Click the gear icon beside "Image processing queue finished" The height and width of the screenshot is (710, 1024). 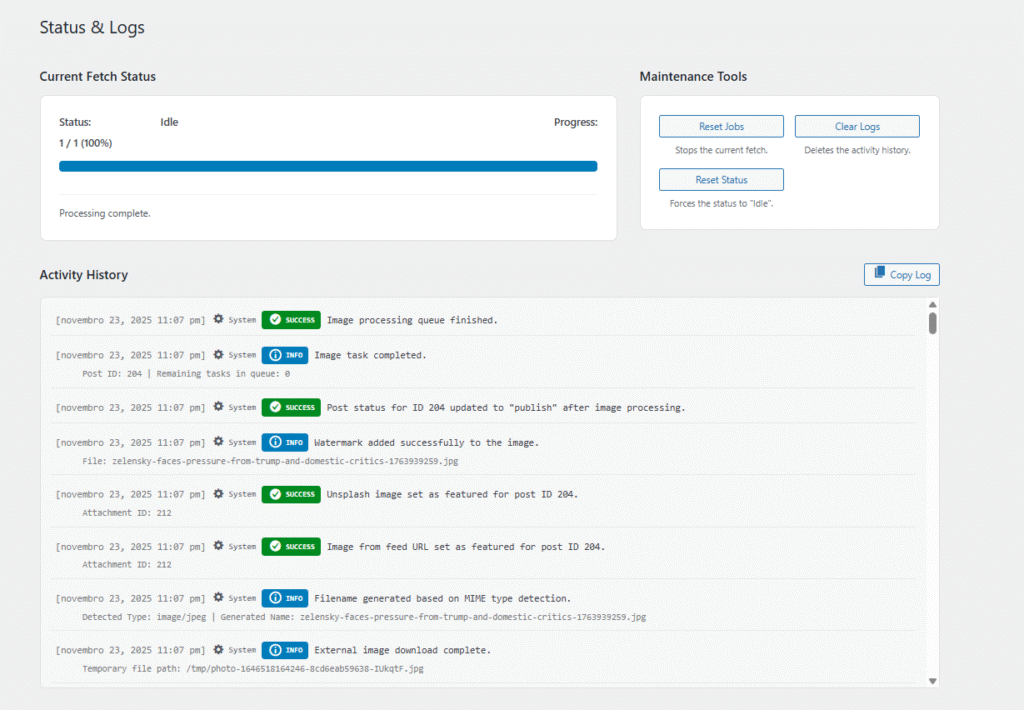point(217,319)
